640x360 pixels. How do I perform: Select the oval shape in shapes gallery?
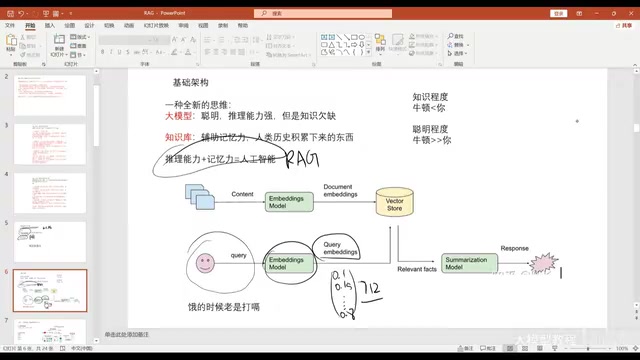362,37
